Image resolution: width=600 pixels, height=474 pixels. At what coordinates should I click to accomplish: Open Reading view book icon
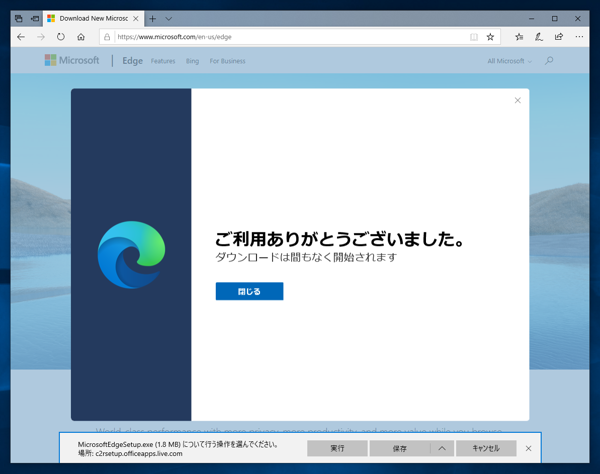(474, 37)
